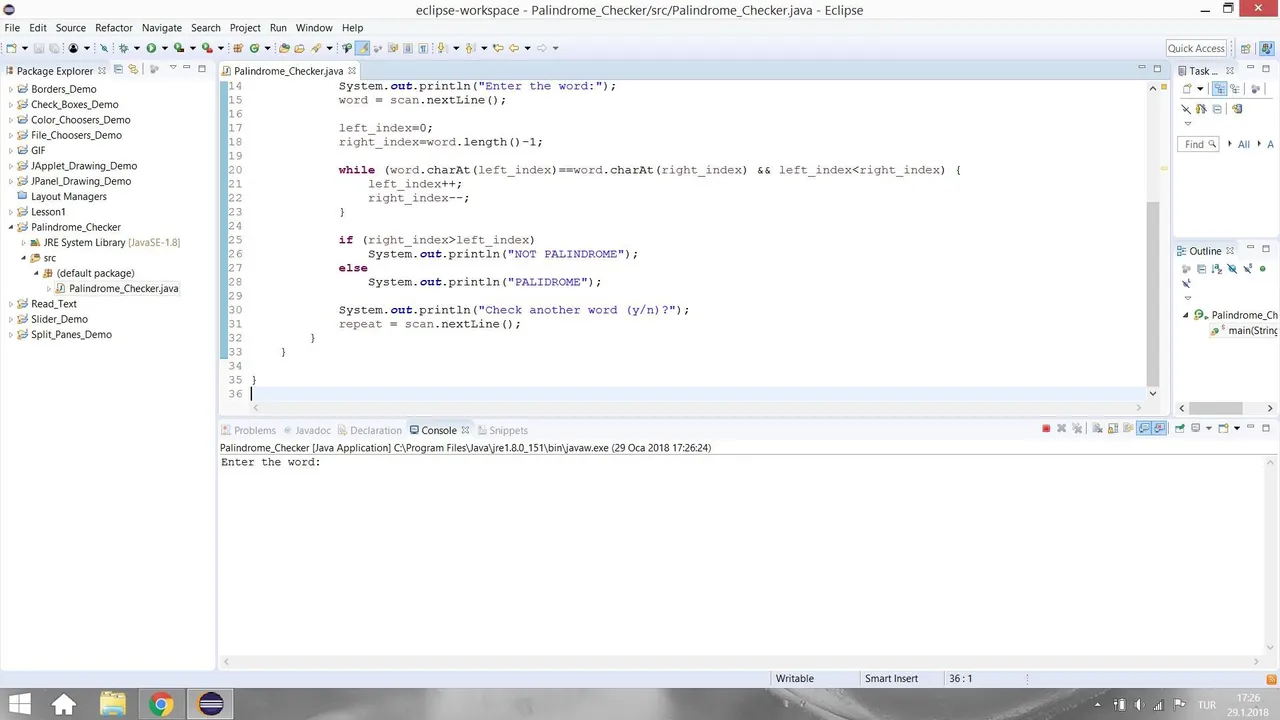Open the Debug button dropdown arrow
The width and height of the screenshot is (1280, 720).
click(x=136, y=48)
